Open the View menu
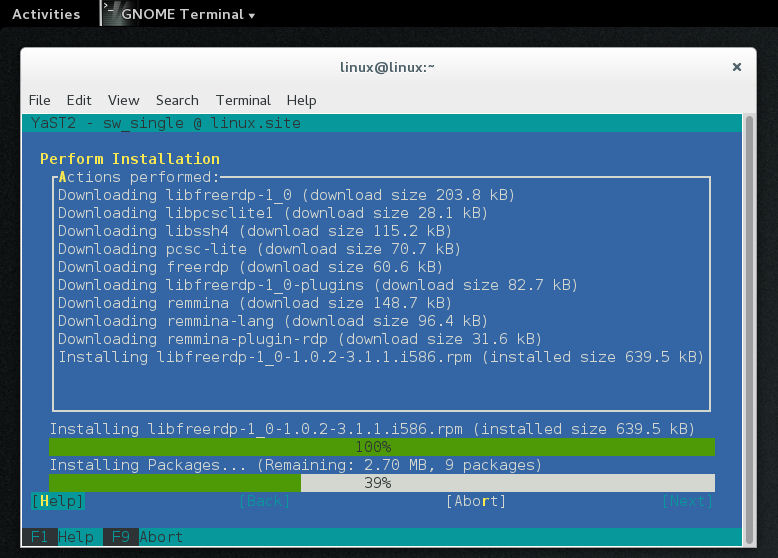The image size is (778, 558). pyautogui.click(x=124, y=100)
